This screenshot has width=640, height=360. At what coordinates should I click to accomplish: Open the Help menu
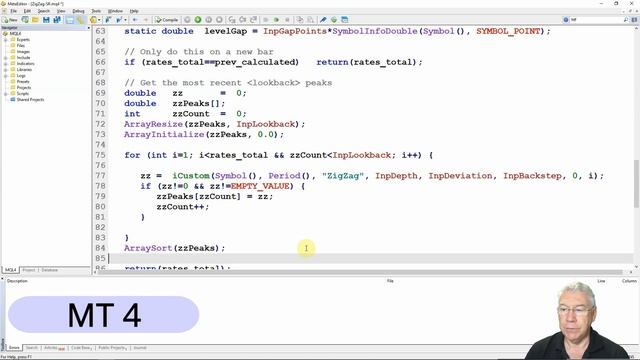point(134,11)
